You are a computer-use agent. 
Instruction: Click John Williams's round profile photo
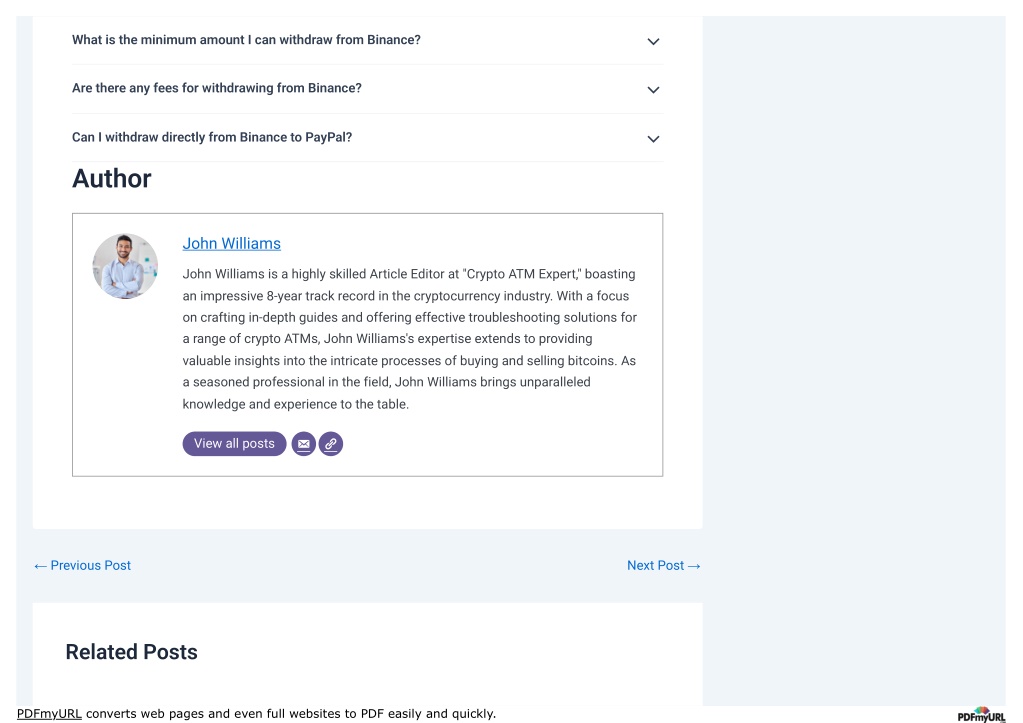[125, 266]
